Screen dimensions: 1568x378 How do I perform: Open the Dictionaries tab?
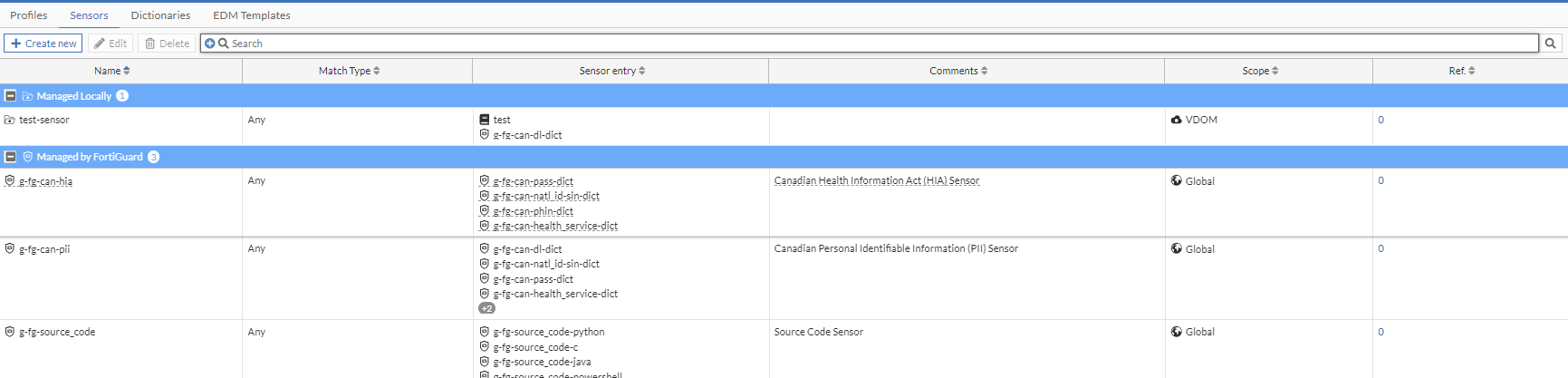pos(160,15)
